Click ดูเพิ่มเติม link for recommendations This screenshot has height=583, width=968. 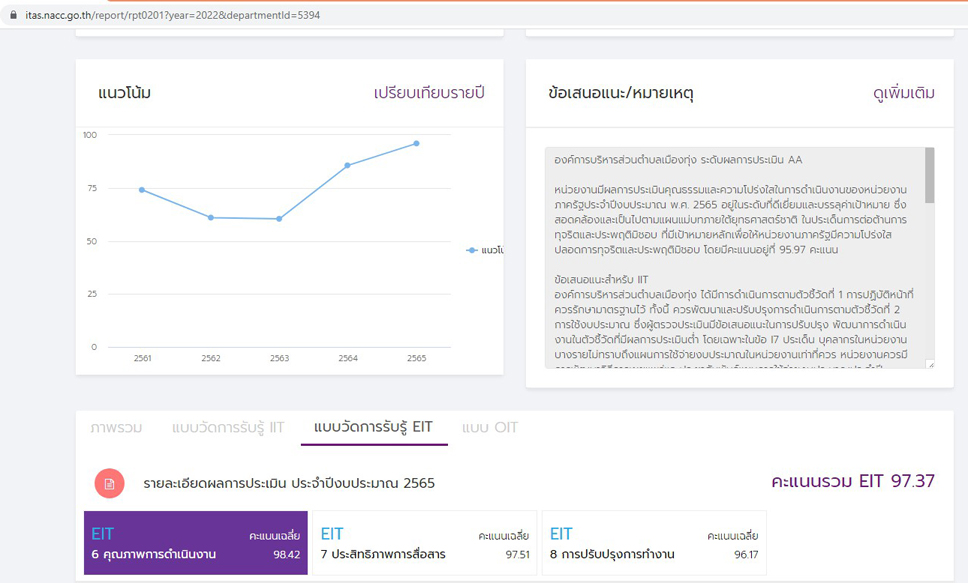pos(903,93)
